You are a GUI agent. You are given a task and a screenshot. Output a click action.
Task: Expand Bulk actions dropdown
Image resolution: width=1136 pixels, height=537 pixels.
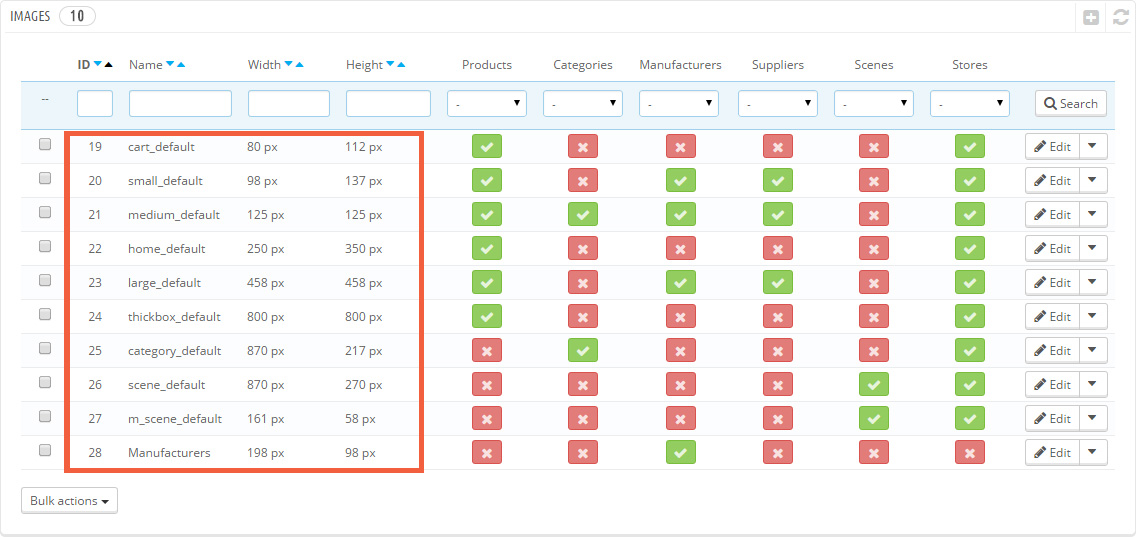coord(70,501)
